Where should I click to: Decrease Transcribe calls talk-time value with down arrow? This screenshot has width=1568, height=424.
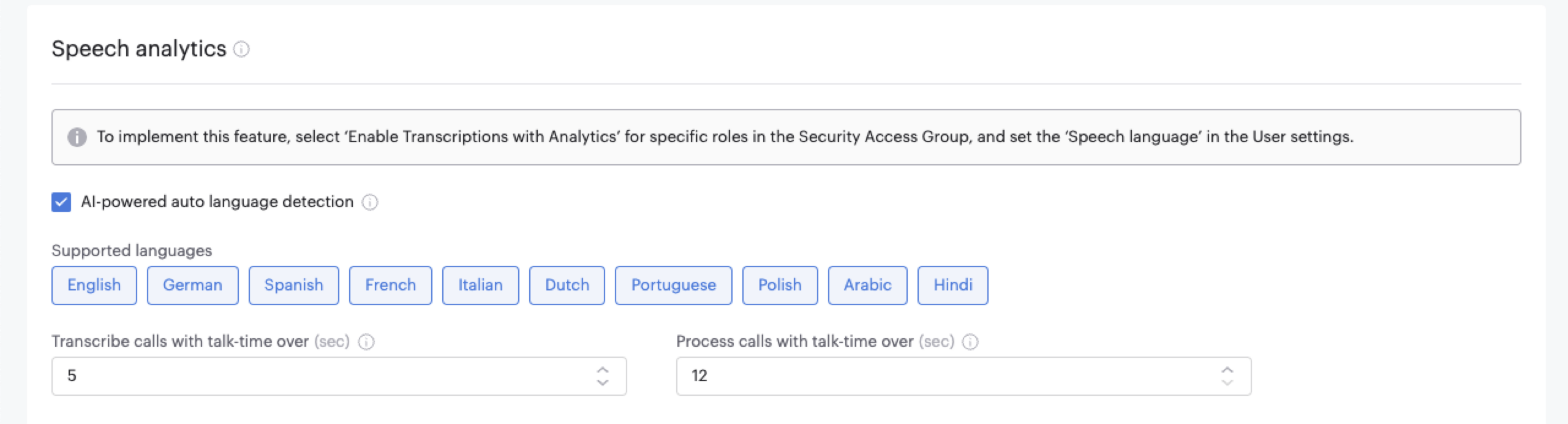tap(603, 382)
